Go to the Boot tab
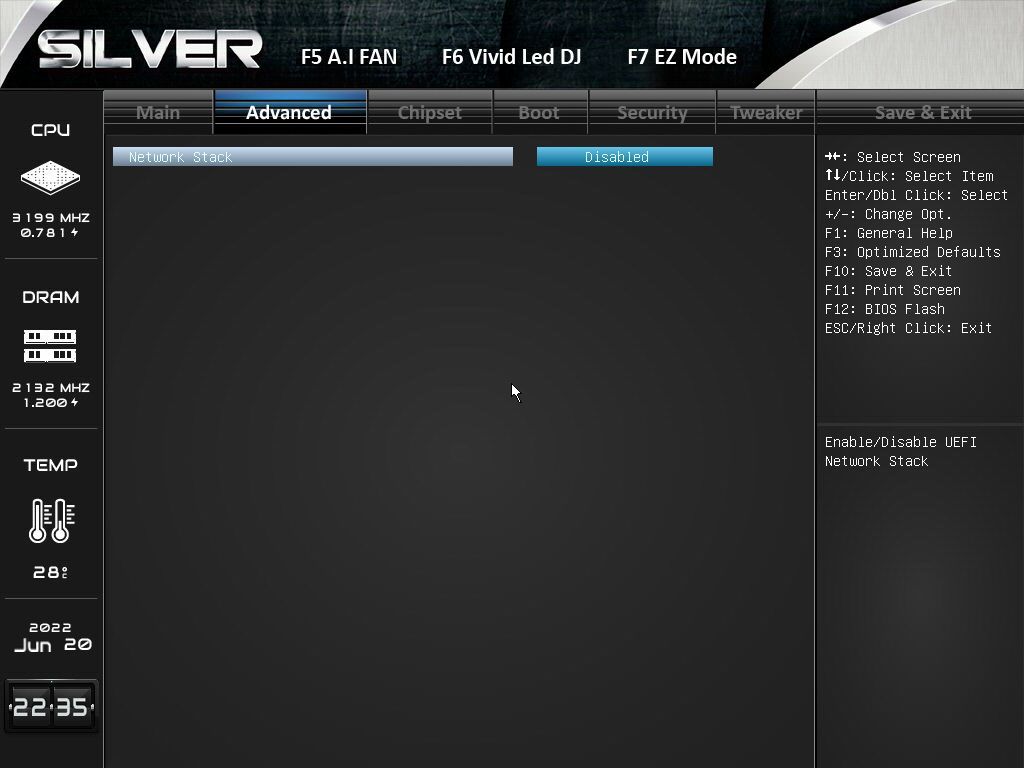 (539, 112)
